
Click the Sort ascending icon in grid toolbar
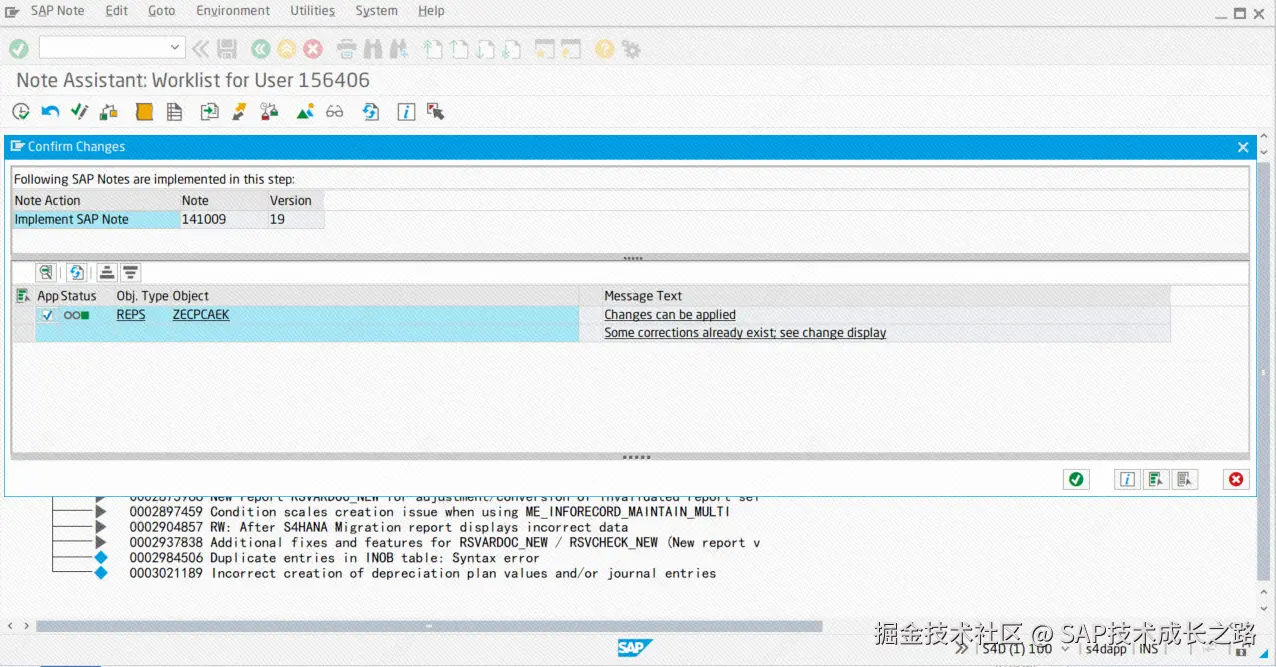107,272
